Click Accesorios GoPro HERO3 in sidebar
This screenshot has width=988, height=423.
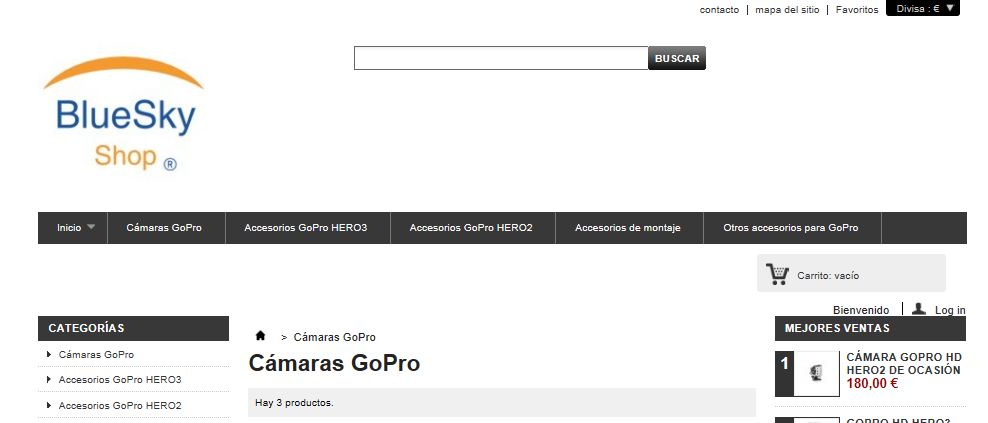(120, 380)
